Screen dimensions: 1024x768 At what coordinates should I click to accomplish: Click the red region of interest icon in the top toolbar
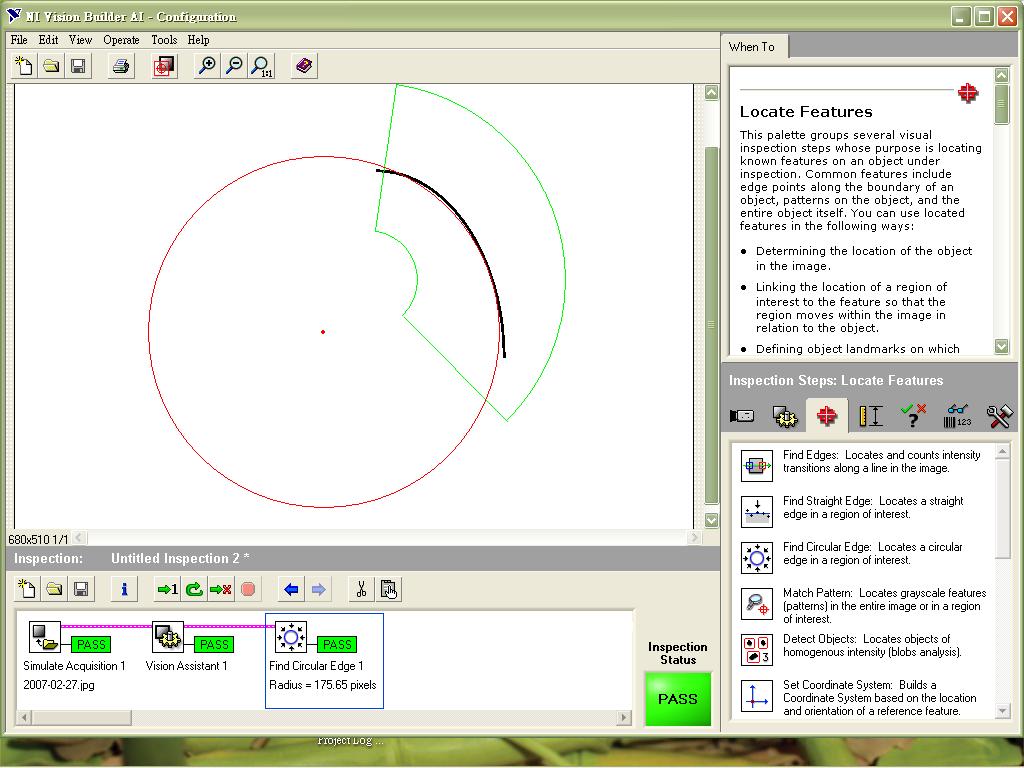pyautogui.click(x=164, y=66)
